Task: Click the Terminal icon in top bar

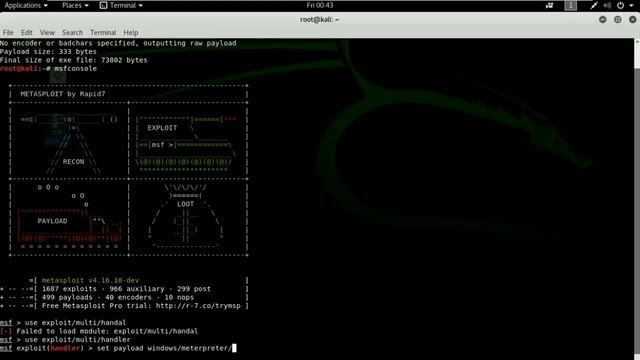Action: [104, 5]
